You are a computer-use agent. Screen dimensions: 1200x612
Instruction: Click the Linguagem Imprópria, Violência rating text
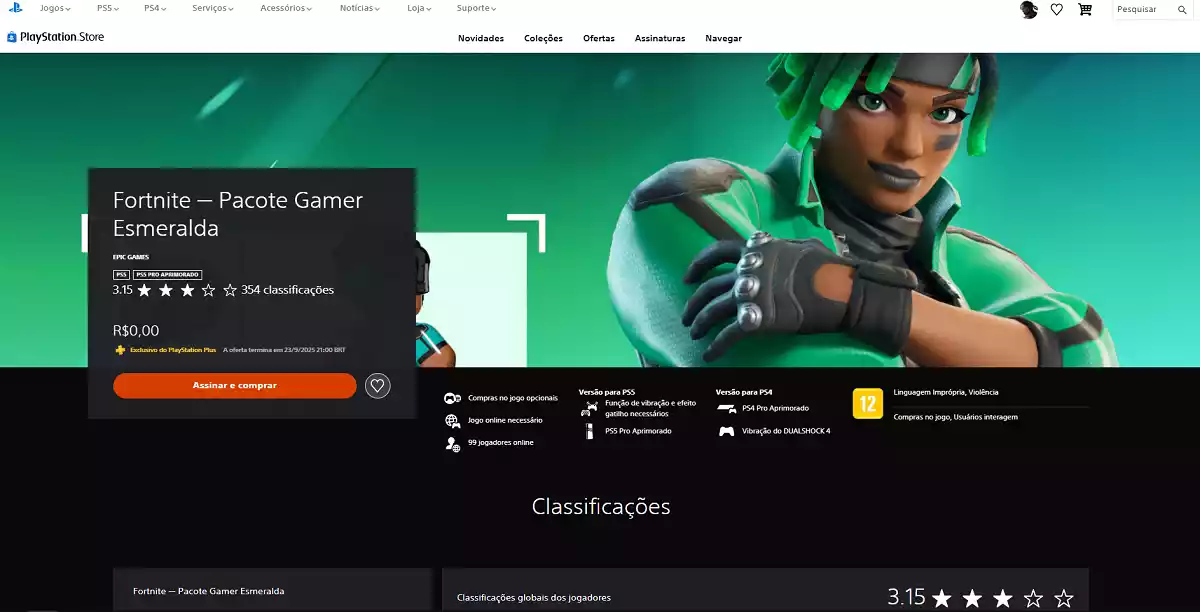pos(946,393)
